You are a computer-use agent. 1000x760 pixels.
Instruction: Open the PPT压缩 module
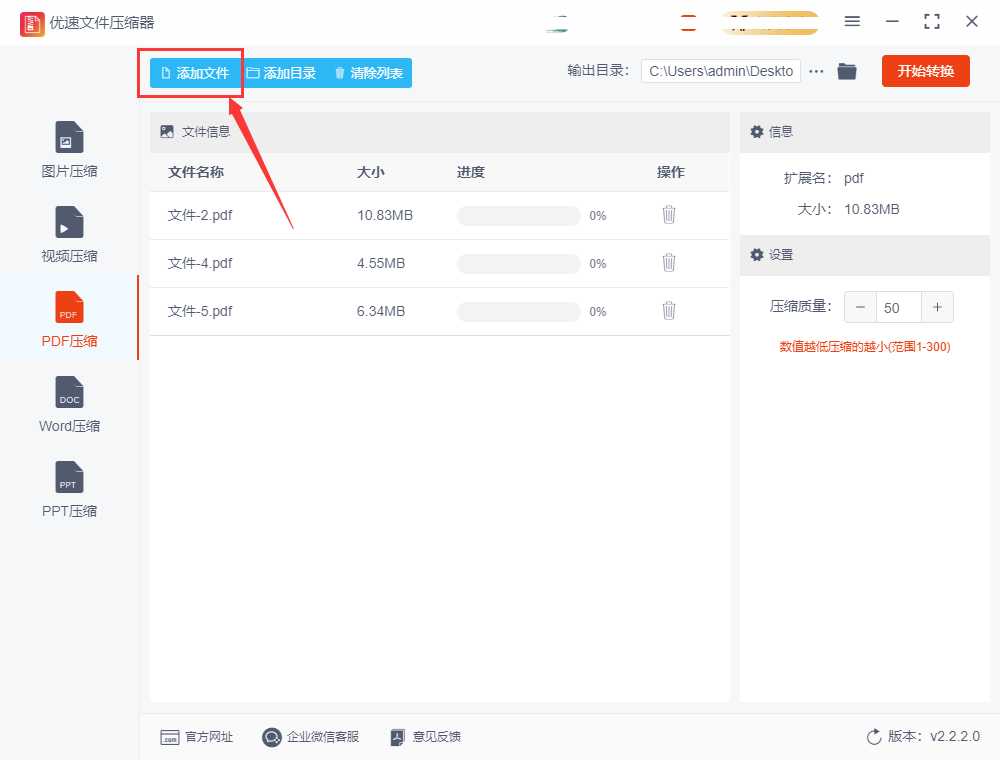pos(69,489)
